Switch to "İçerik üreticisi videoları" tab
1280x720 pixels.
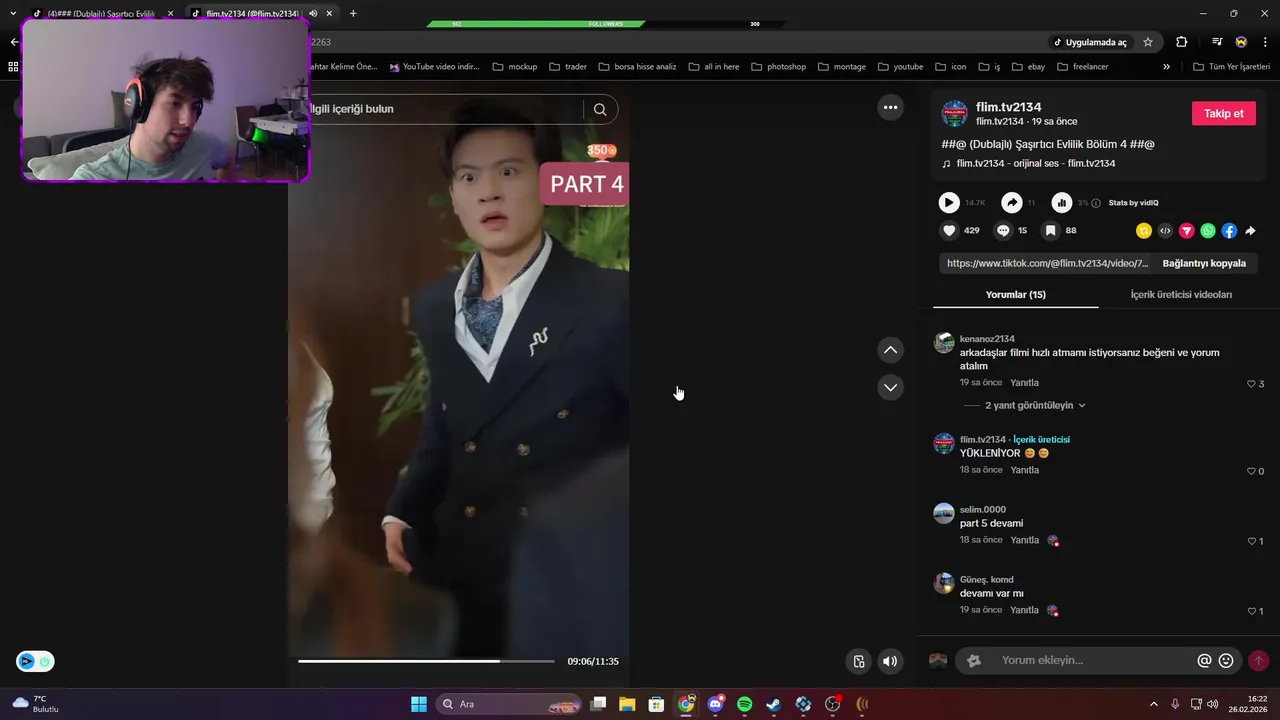point(1181,295)
